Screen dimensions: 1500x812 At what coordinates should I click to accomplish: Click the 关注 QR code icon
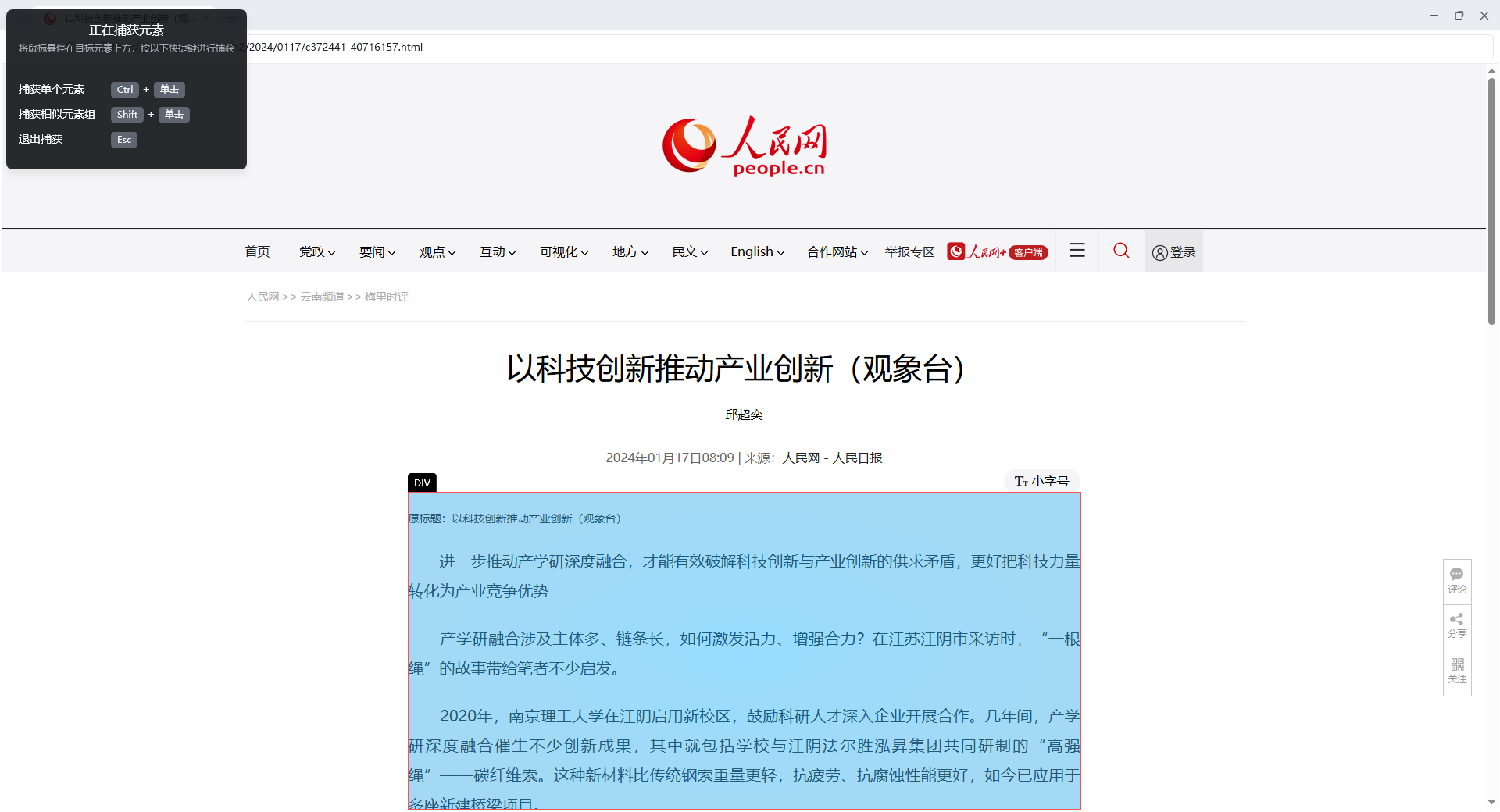tap(1457, 671)
